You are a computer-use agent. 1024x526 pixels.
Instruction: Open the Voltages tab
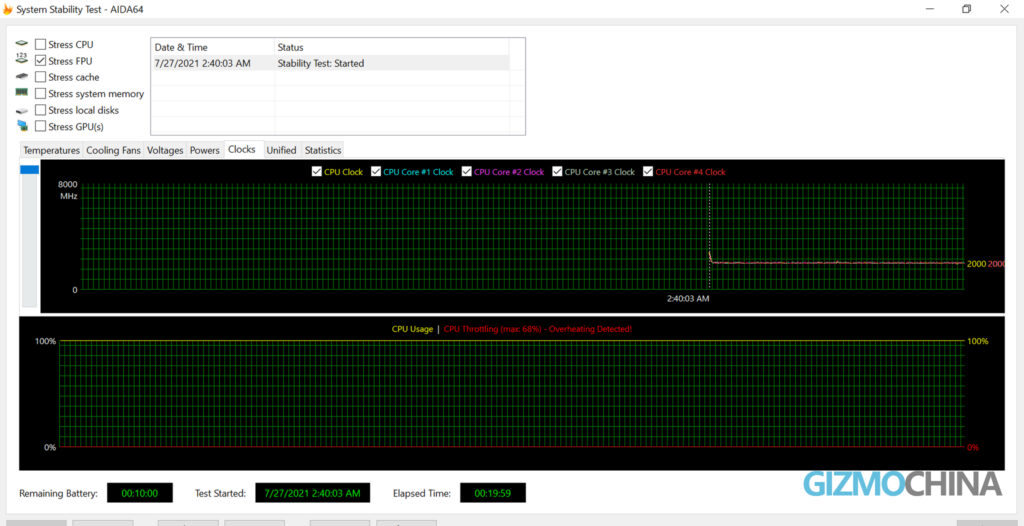click(x=165, y=150)
